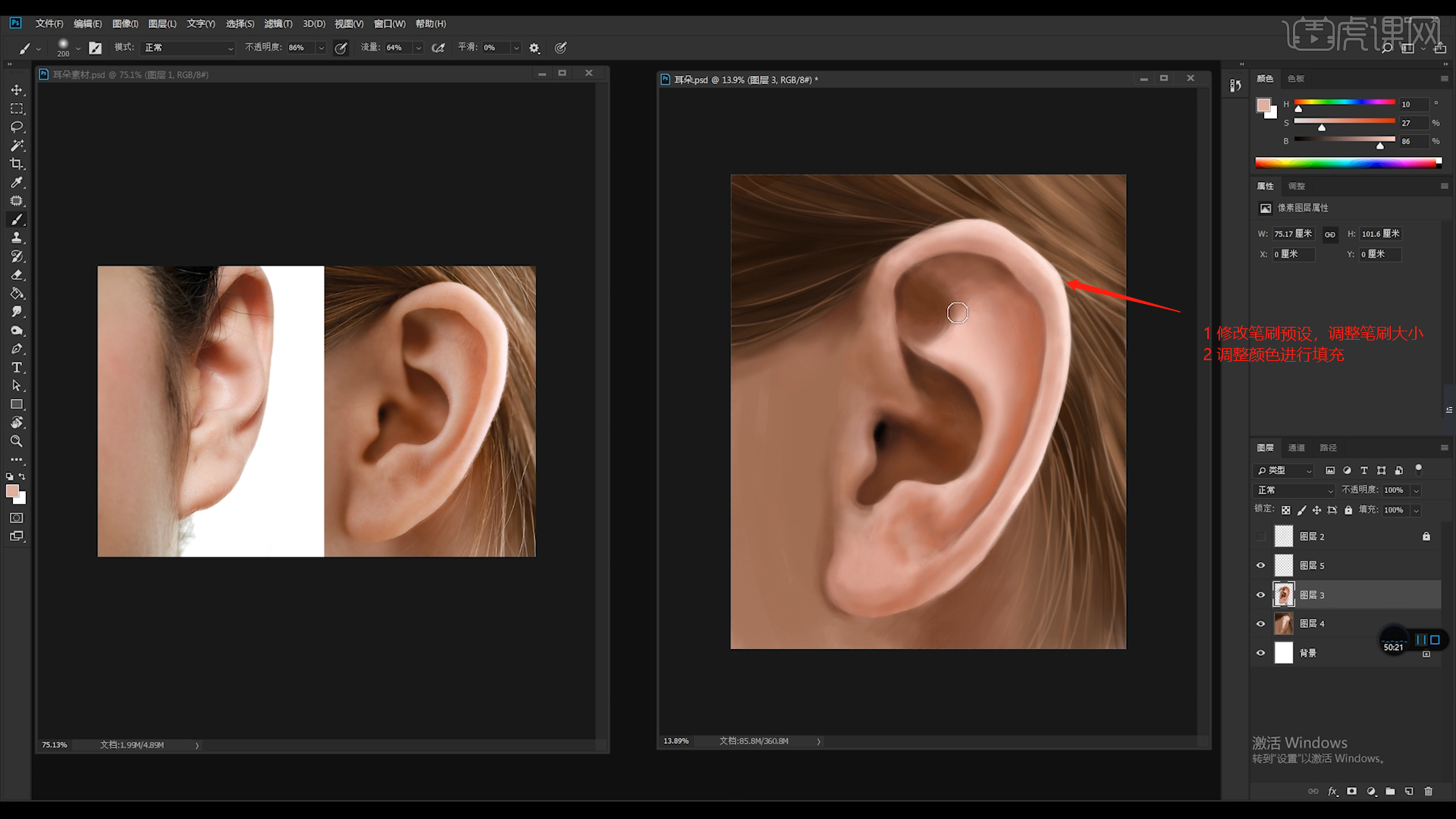Switch to the 通道 tab
The width and height of the screenshot is (1456, 819).
tap(1297, 448)
